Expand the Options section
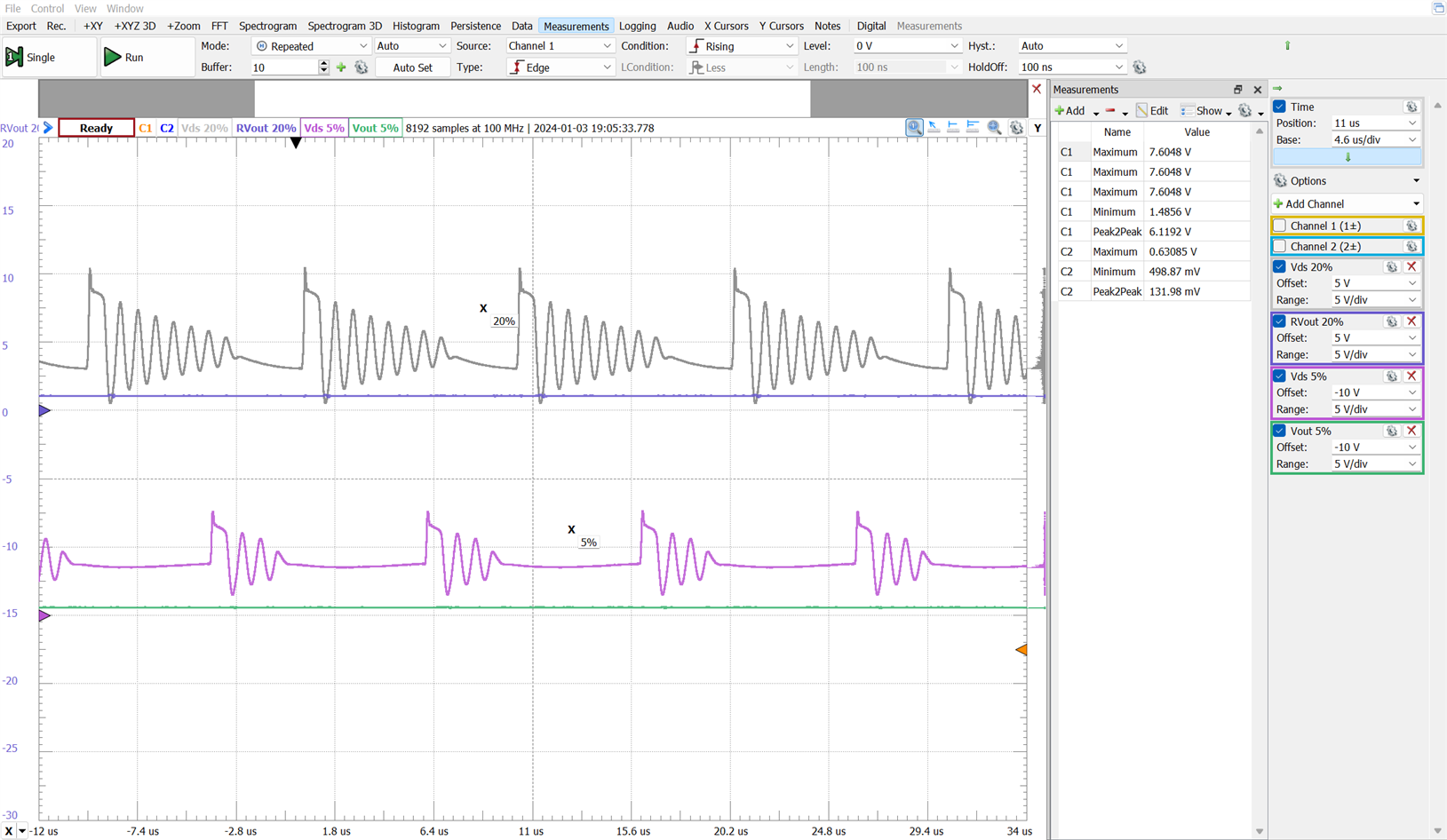This screenshot has width=1447, height=840. tap(1347, 181)
